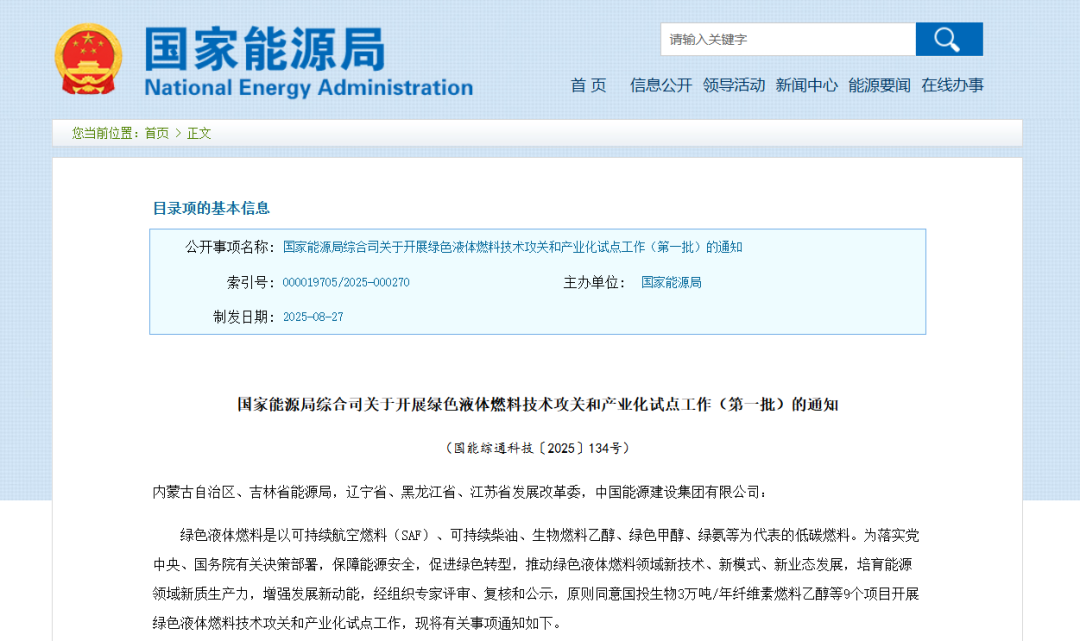Open the notice title link under 公开事项名称
1080x641 pixels.
point(514,247)
